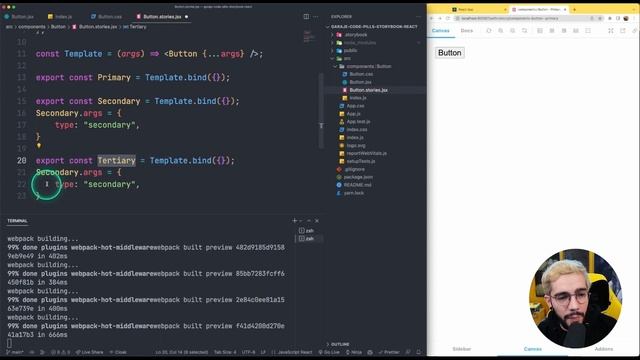Click Storybook zoom out icon
The height and width of the screenshot is (360, 640).
coord(513,31)
